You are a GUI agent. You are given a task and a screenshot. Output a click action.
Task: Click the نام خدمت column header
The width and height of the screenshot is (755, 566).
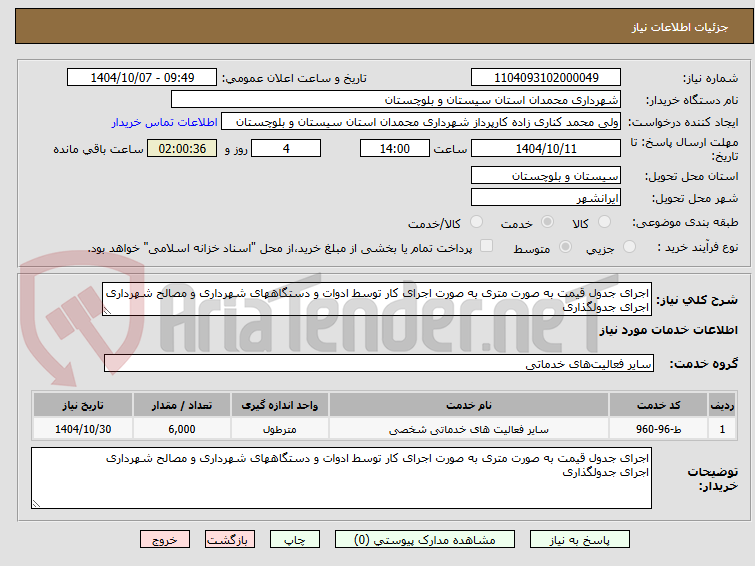pos(469,405)
